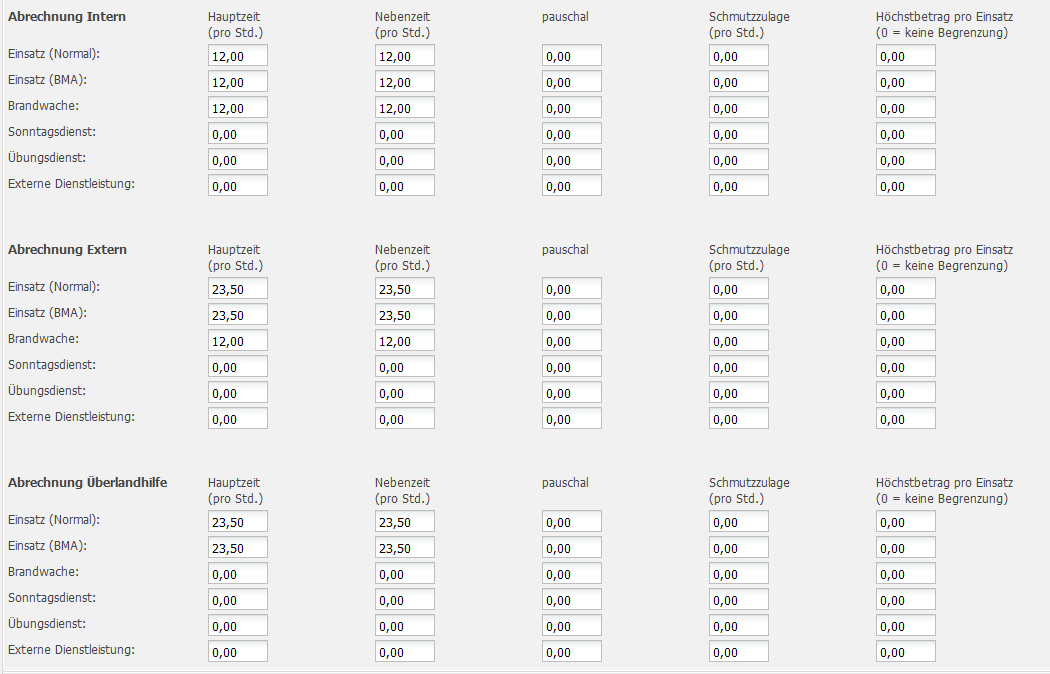
Task: Click Hauptzeit field for Brandwache Extern
Action: tap(238, 341)
